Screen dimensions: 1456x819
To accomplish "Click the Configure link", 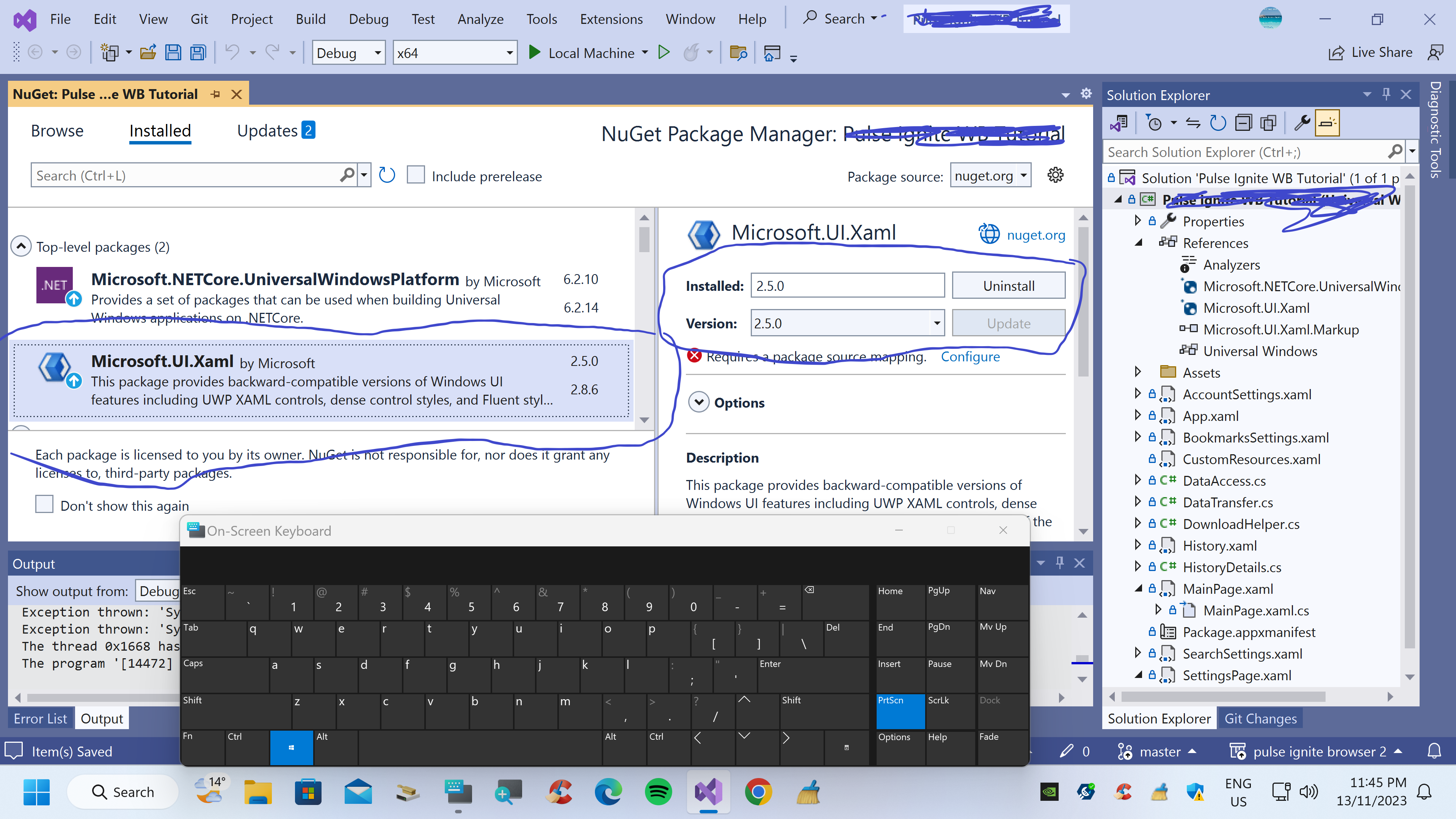I will (970, 357).
